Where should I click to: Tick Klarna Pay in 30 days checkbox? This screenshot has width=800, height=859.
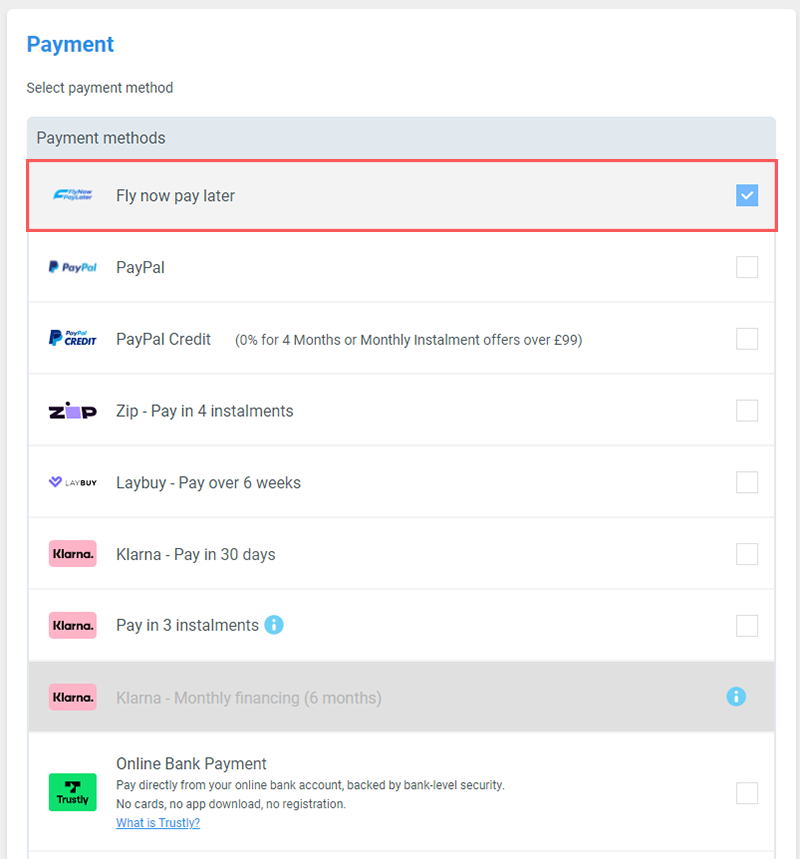point(747,554)
